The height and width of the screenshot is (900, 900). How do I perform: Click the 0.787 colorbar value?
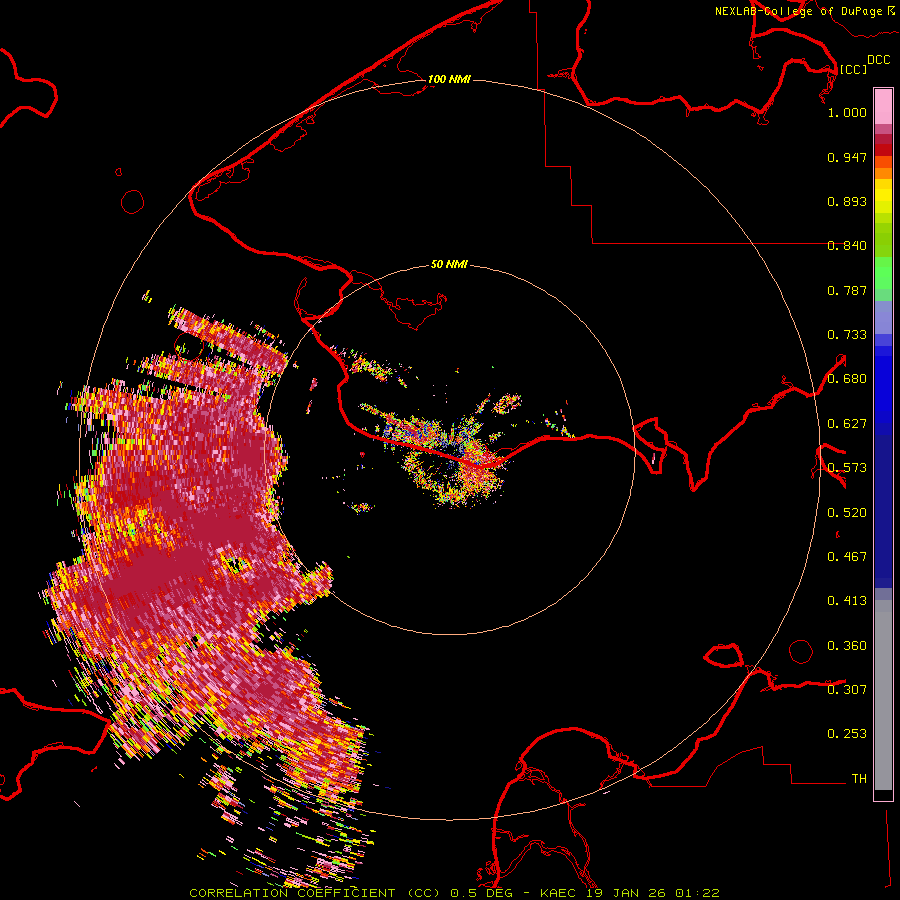tap(847, 290)
